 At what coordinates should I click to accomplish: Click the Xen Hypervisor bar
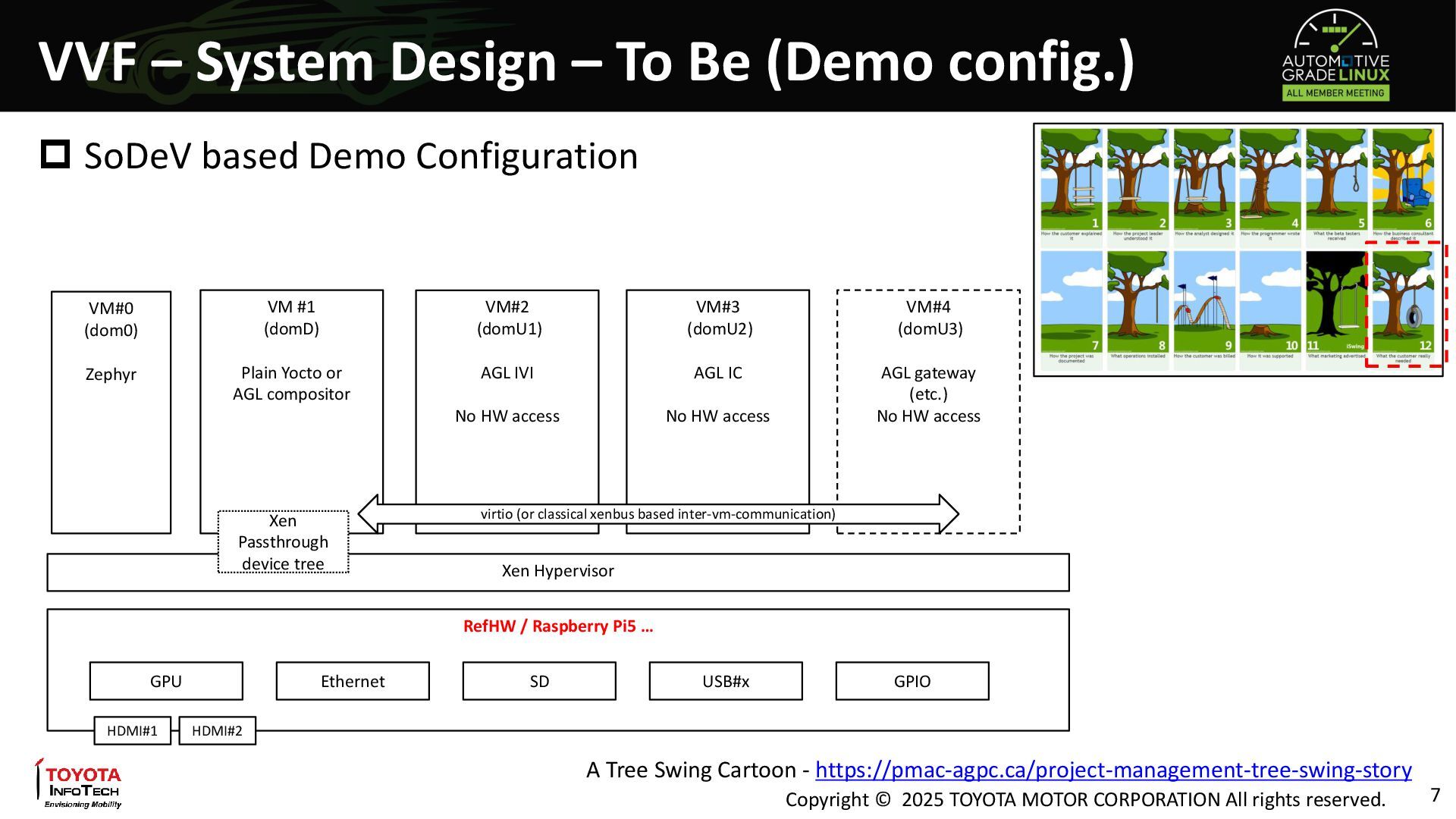pyautogui.click(x=558, y=572)
